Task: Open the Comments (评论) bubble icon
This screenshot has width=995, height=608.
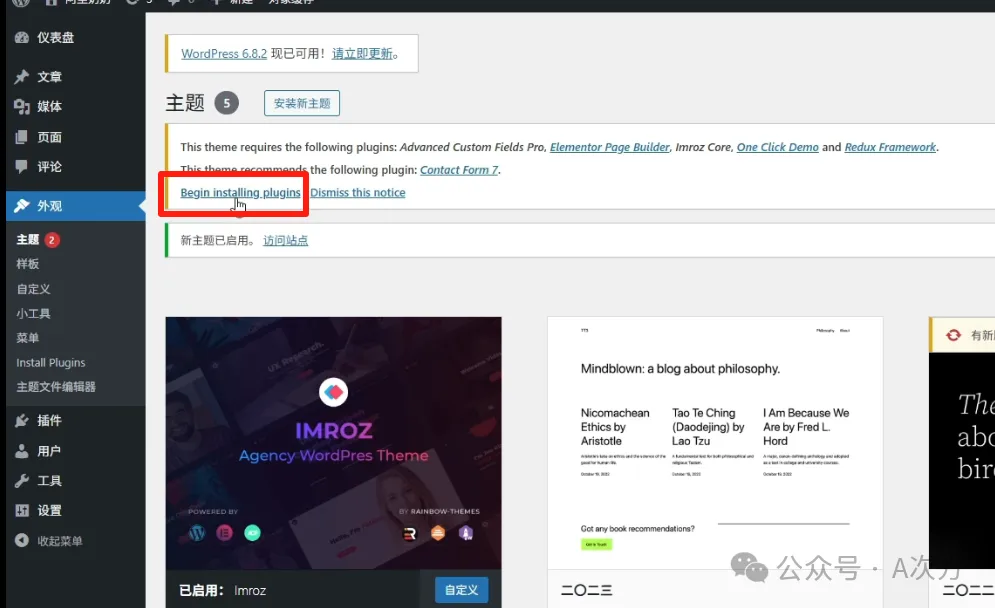Action: 22,167
